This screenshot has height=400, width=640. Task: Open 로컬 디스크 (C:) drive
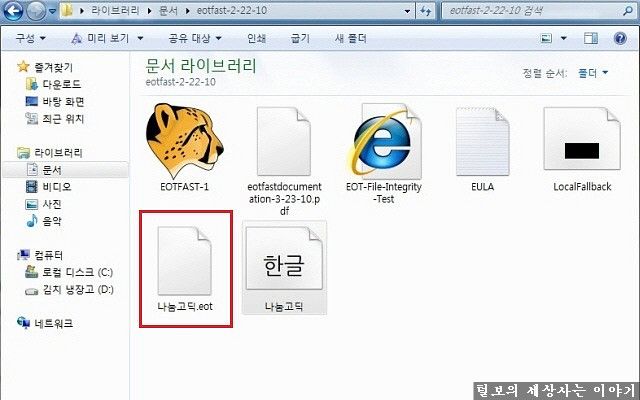(x=78, y=272)
